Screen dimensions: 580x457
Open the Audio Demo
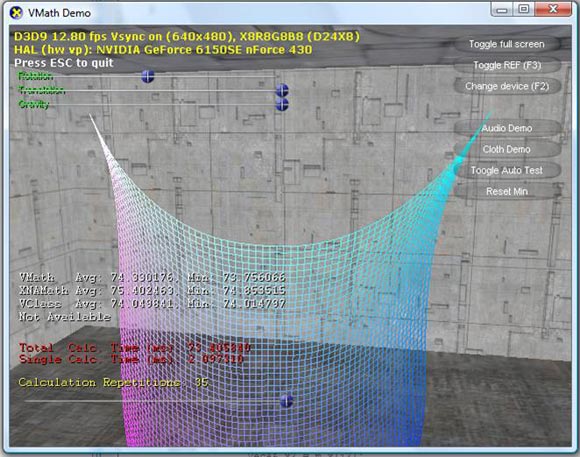click(507, 128)
